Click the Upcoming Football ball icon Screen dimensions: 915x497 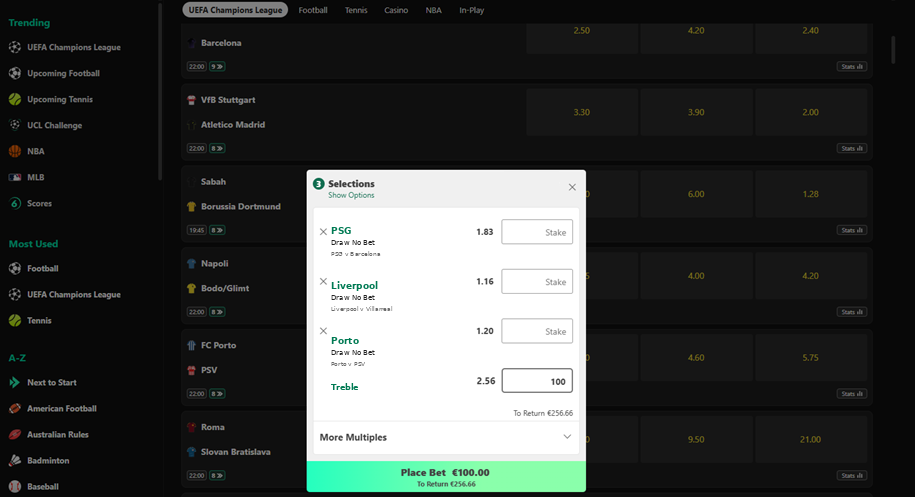(x=15, y=74)
